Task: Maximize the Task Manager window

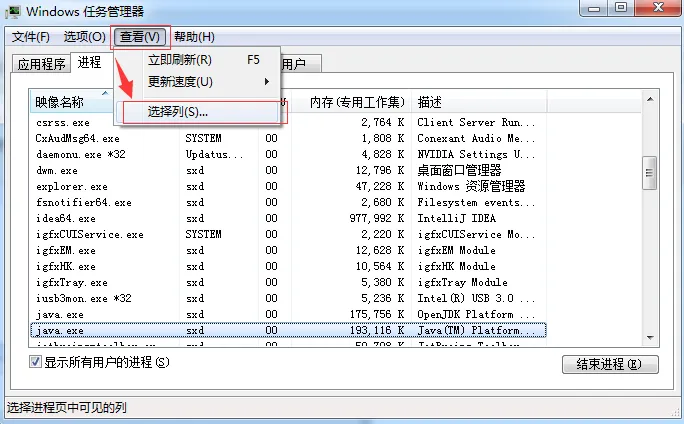Action: click(620, 10)
